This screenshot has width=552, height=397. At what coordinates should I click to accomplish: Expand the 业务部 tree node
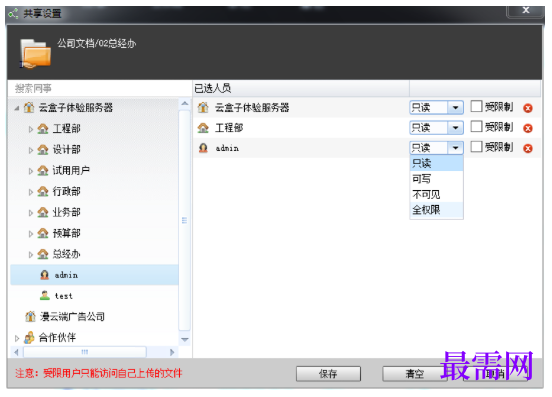point(31,213)
